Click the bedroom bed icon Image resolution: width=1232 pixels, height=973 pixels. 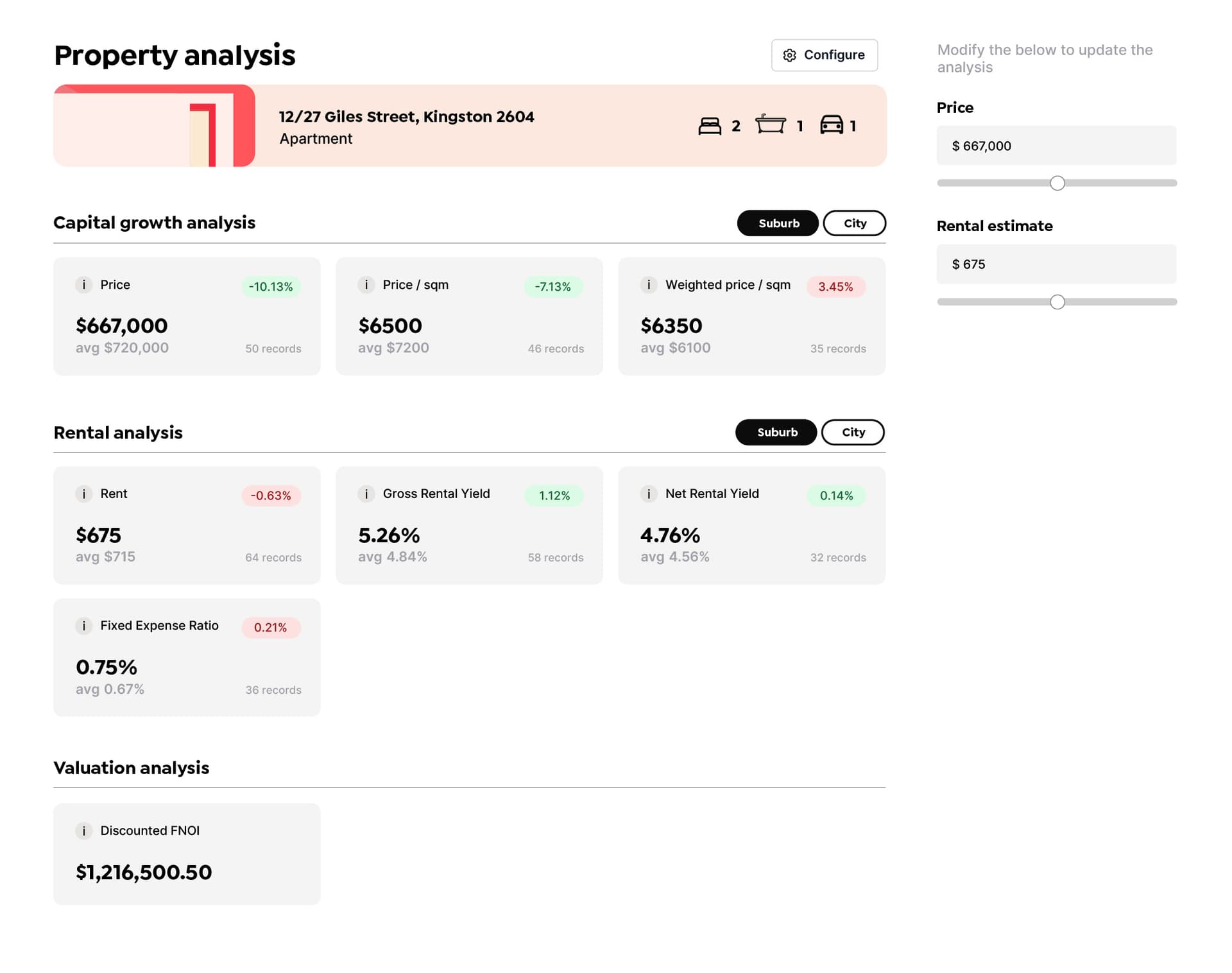tap(709, 126)
